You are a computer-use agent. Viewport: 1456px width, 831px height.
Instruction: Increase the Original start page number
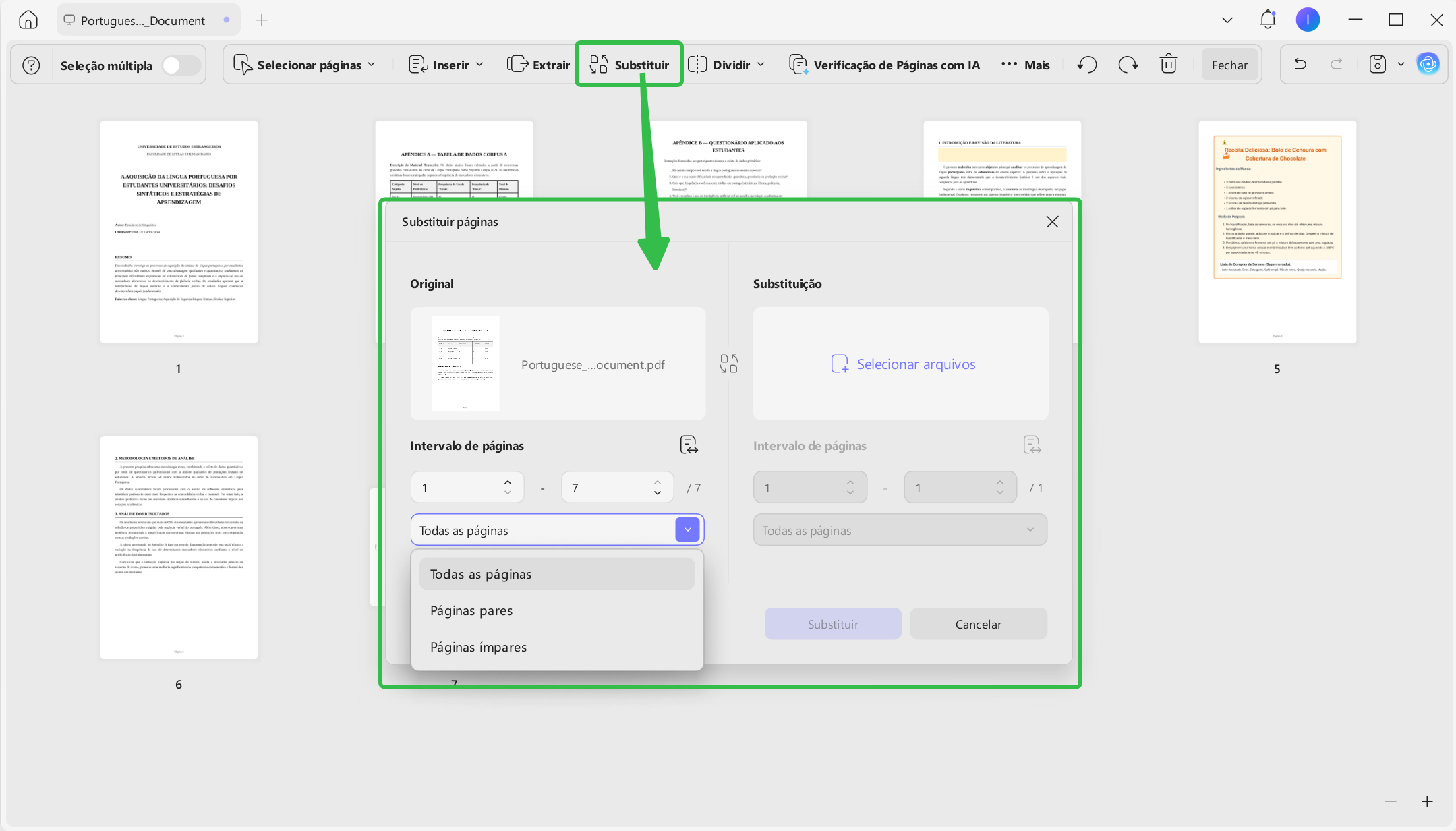tap(508, 482)
